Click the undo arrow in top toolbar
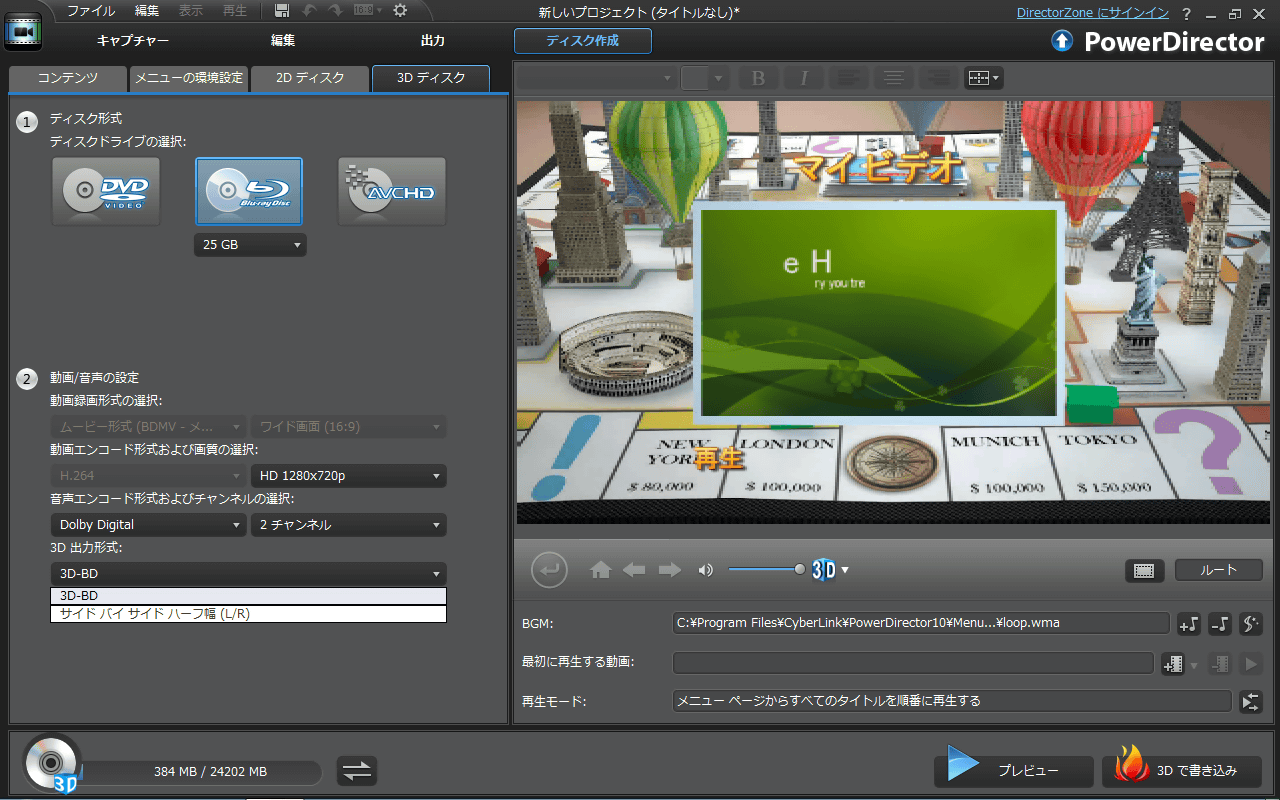 309,11
